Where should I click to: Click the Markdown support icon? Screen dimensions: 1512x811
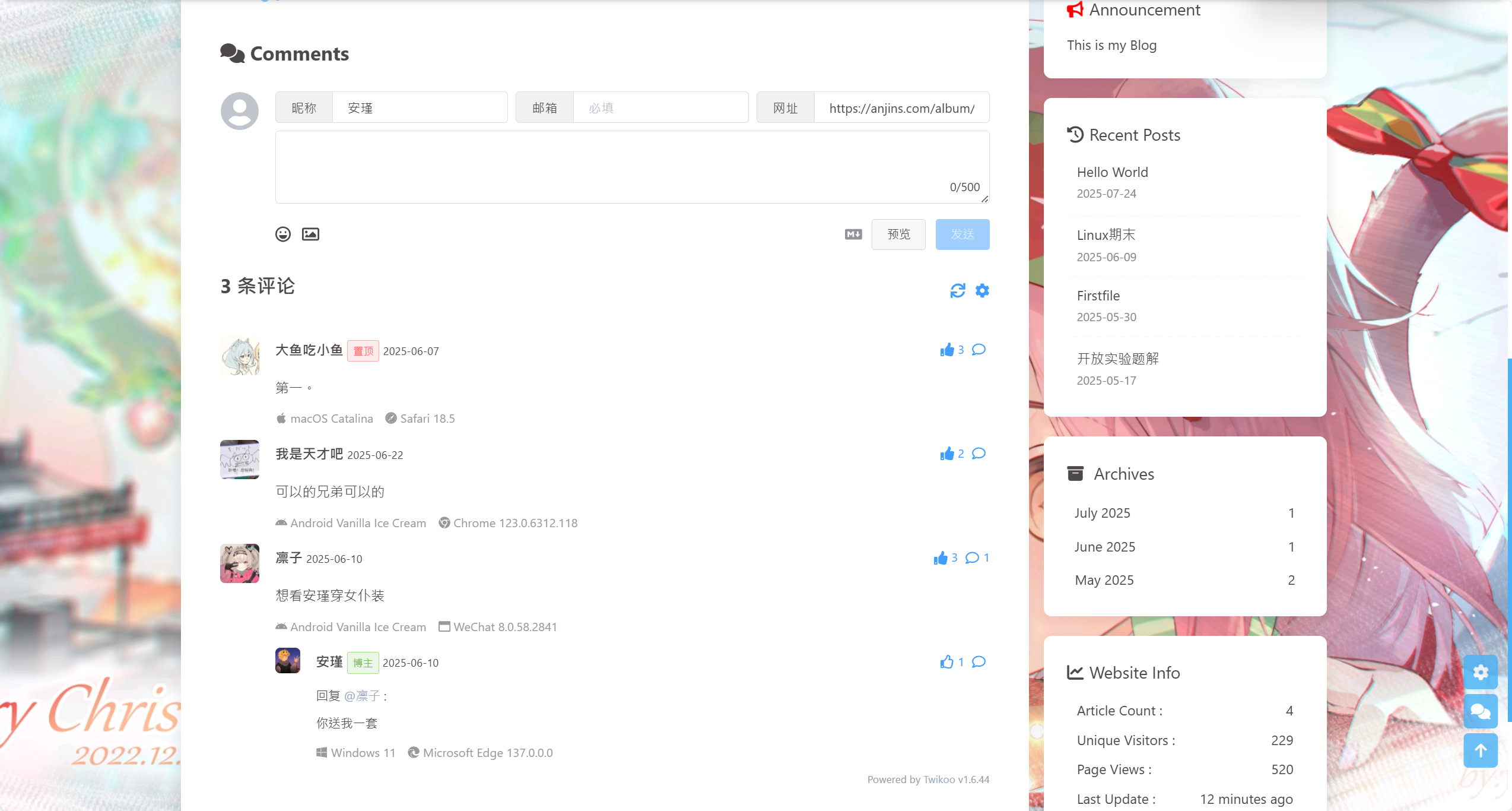pos(853,235)
